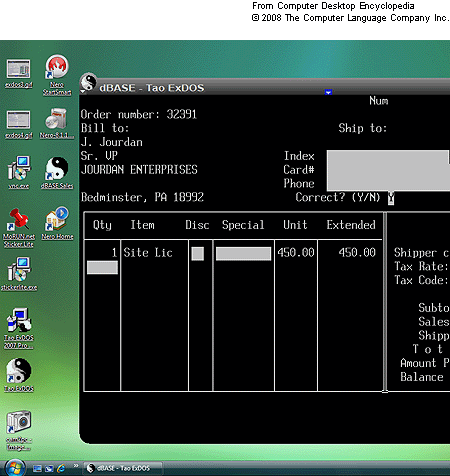Click the 'Tax Code:' label
450x476 pixels.
(421, 280)
